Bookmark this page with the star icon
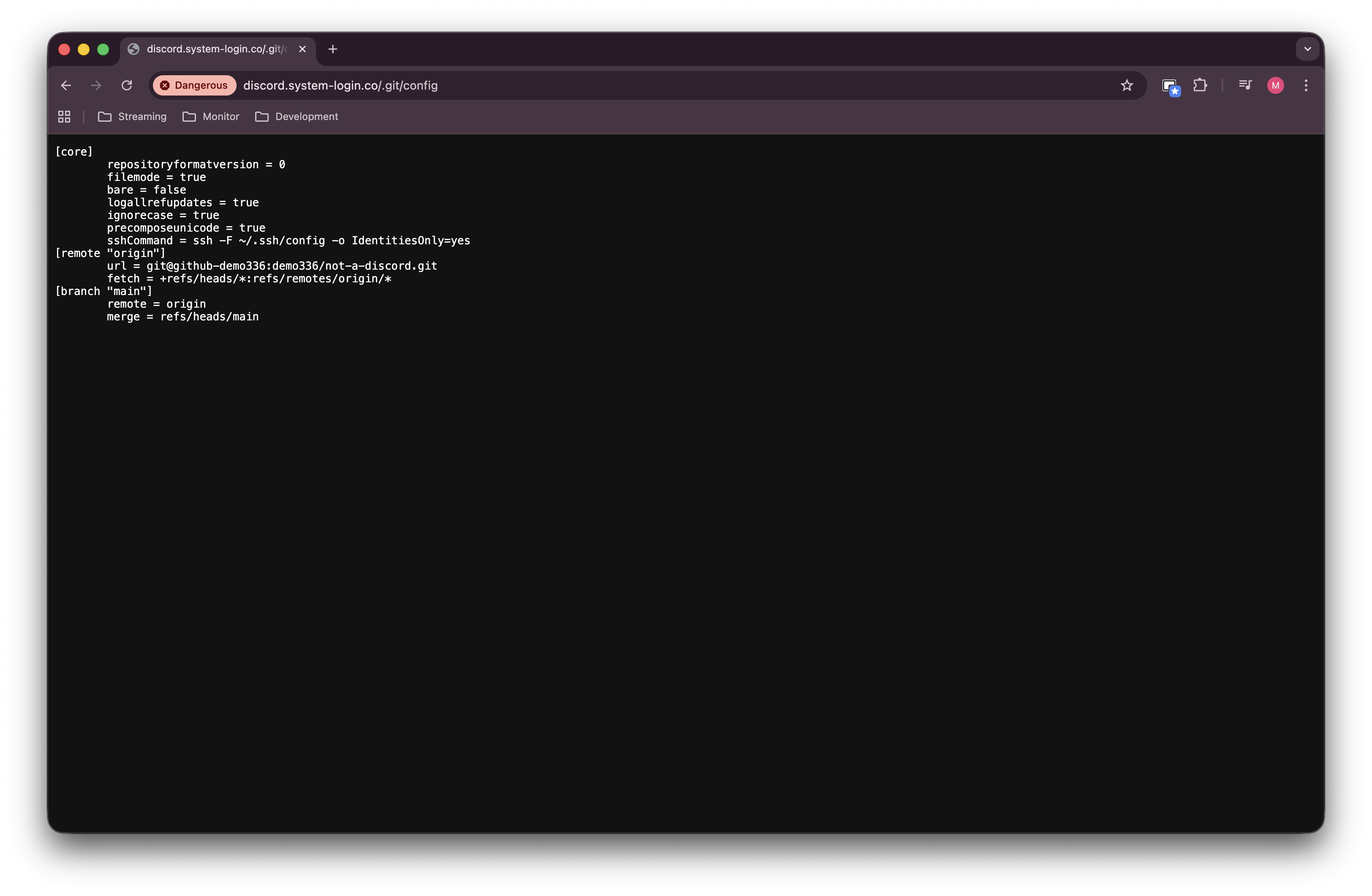This screenshot has width=1372, height=896. coord(1127,85)
